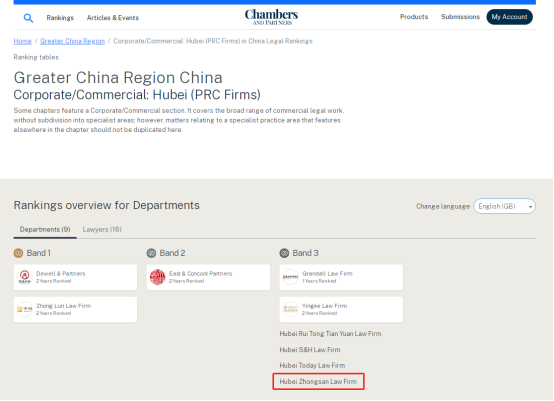Switch to the Lawyers (18) tab
The height and width of the screenshot is (401, 554).
click(x=102, y=229)
